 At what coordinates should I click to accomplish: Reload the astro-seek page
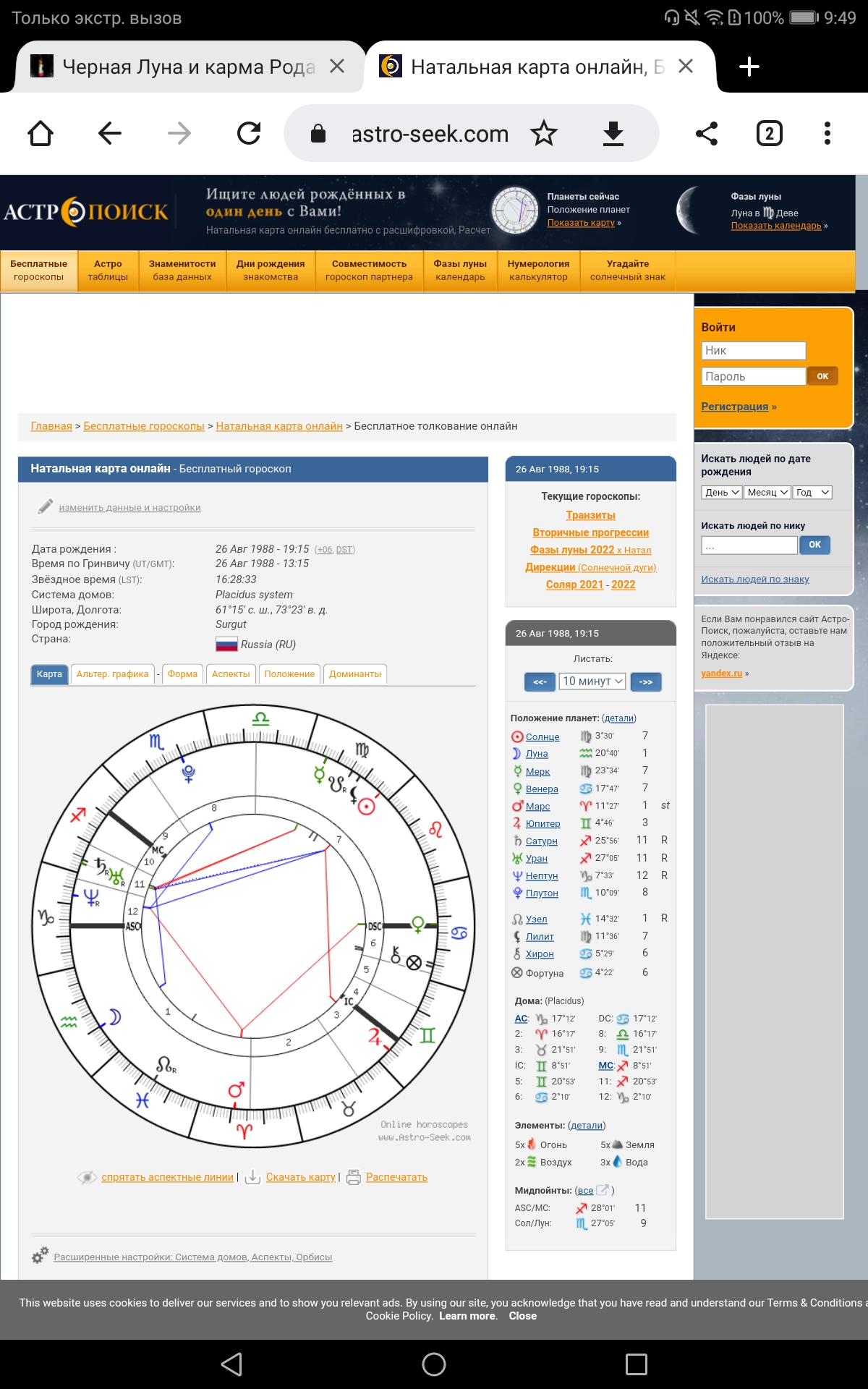(249, 133)
